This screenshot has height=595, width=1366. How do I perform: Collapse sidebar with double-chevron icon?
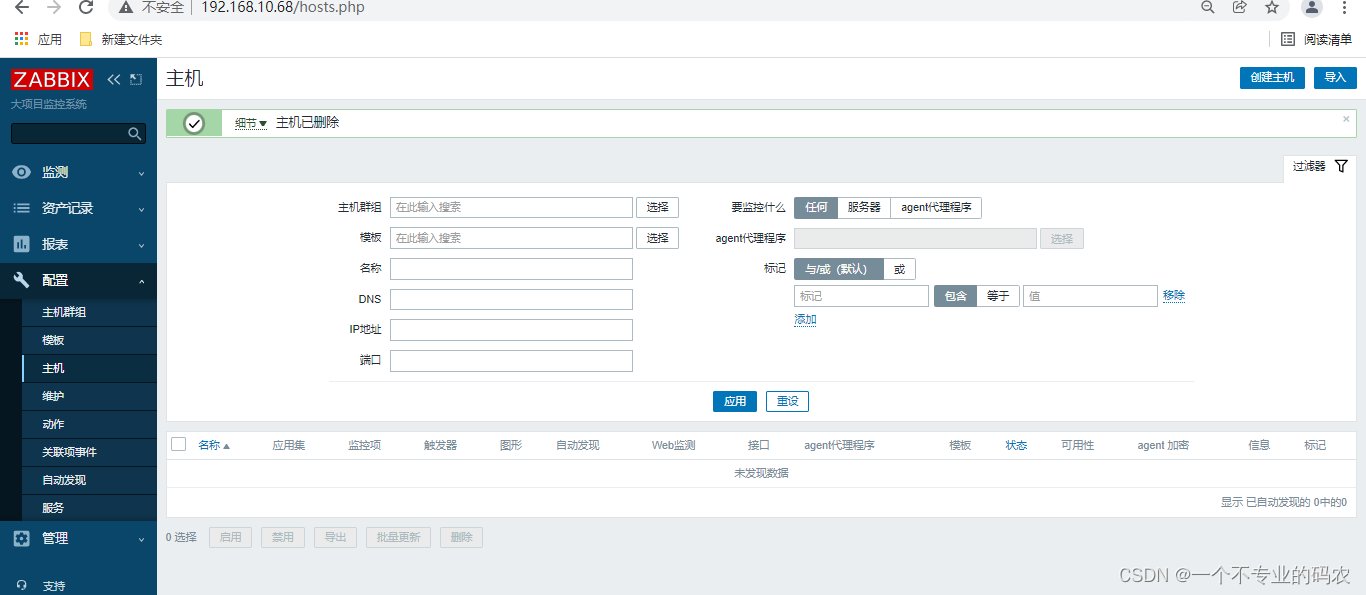coord(113,79)
